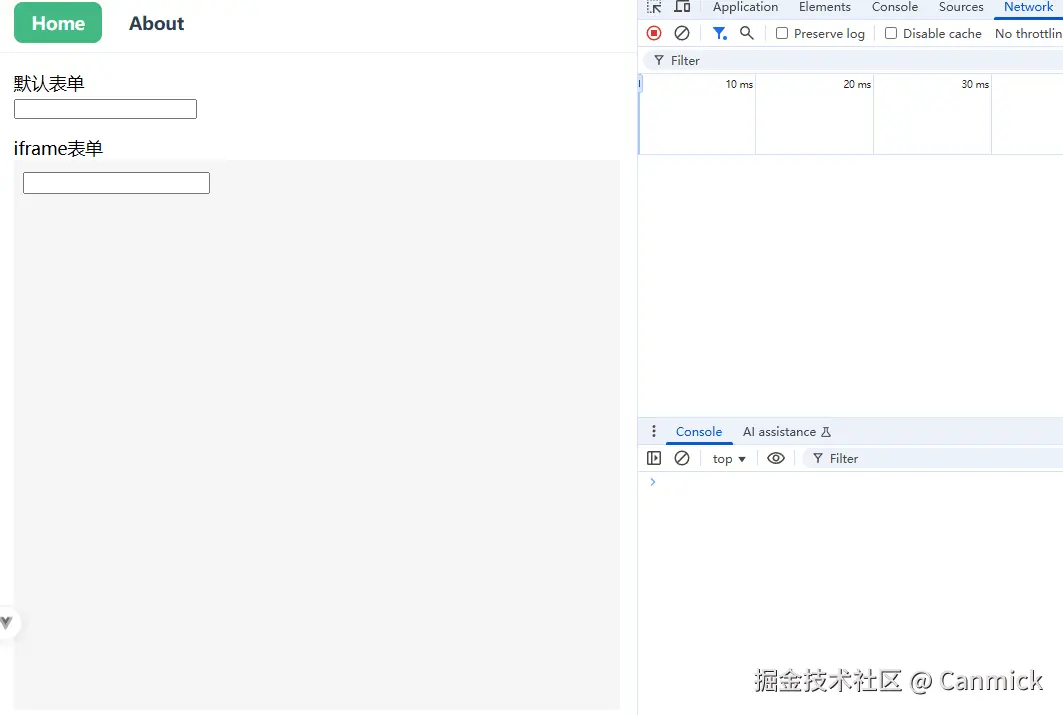
Task: Click the 20 ms mark on the network timeline
Action: pos(856,85)
